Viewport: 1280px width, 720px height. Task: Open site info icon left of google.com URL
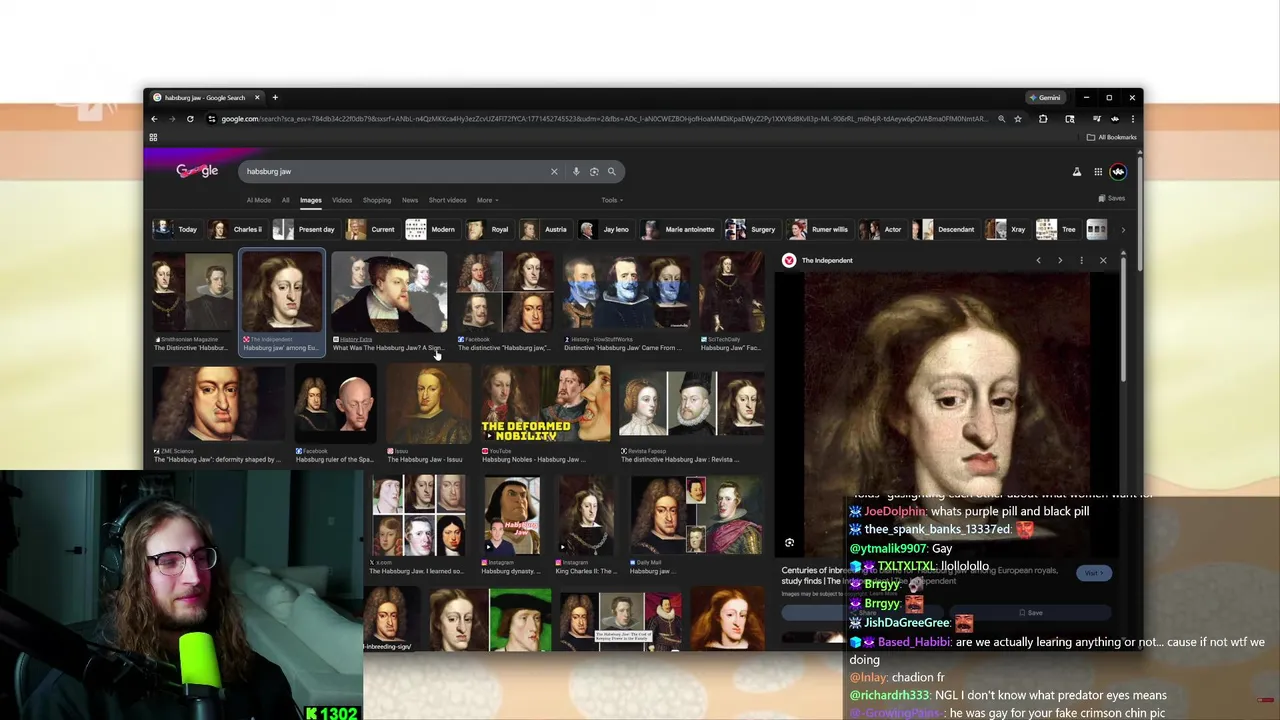(211, 119)
